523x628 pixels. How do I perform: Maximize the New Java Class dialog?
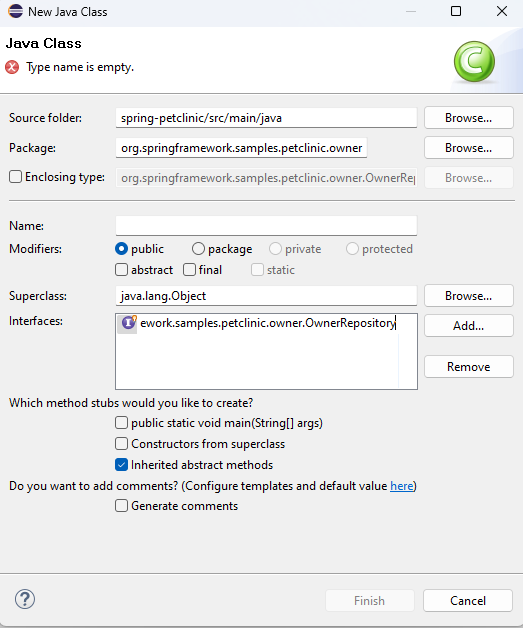point(456,11)
